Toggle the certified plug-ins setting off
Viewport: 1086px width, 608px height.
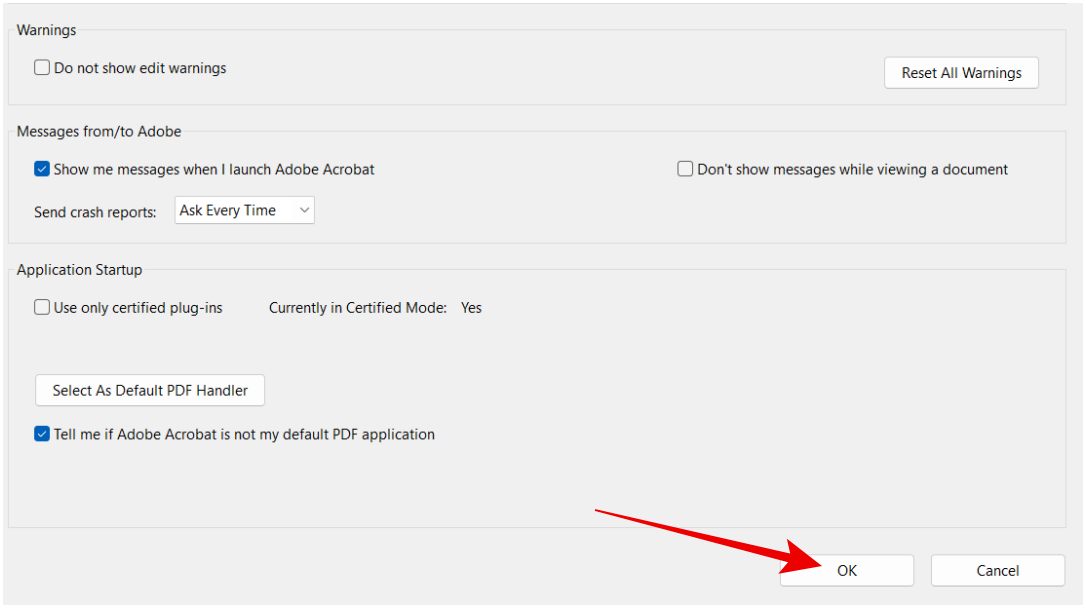coord(41,307)
